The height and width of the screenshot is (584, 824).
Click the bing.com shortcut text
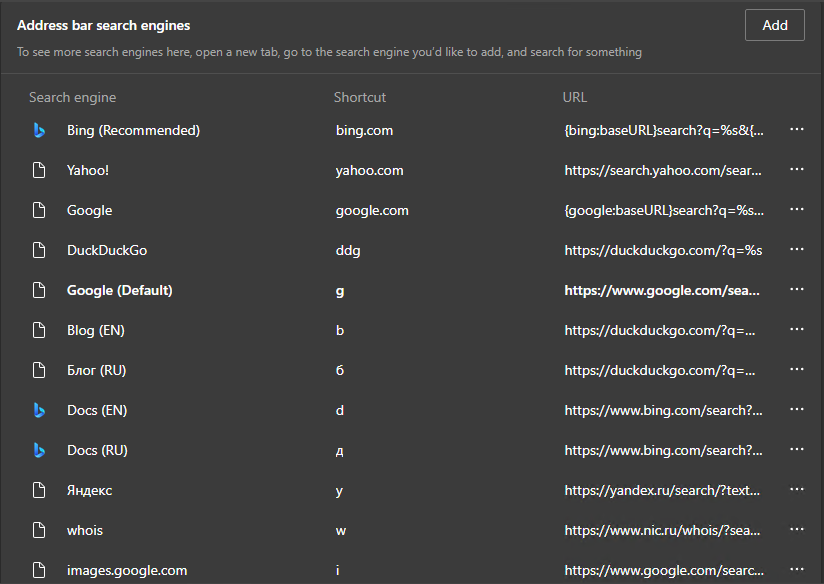coord(364,130)
